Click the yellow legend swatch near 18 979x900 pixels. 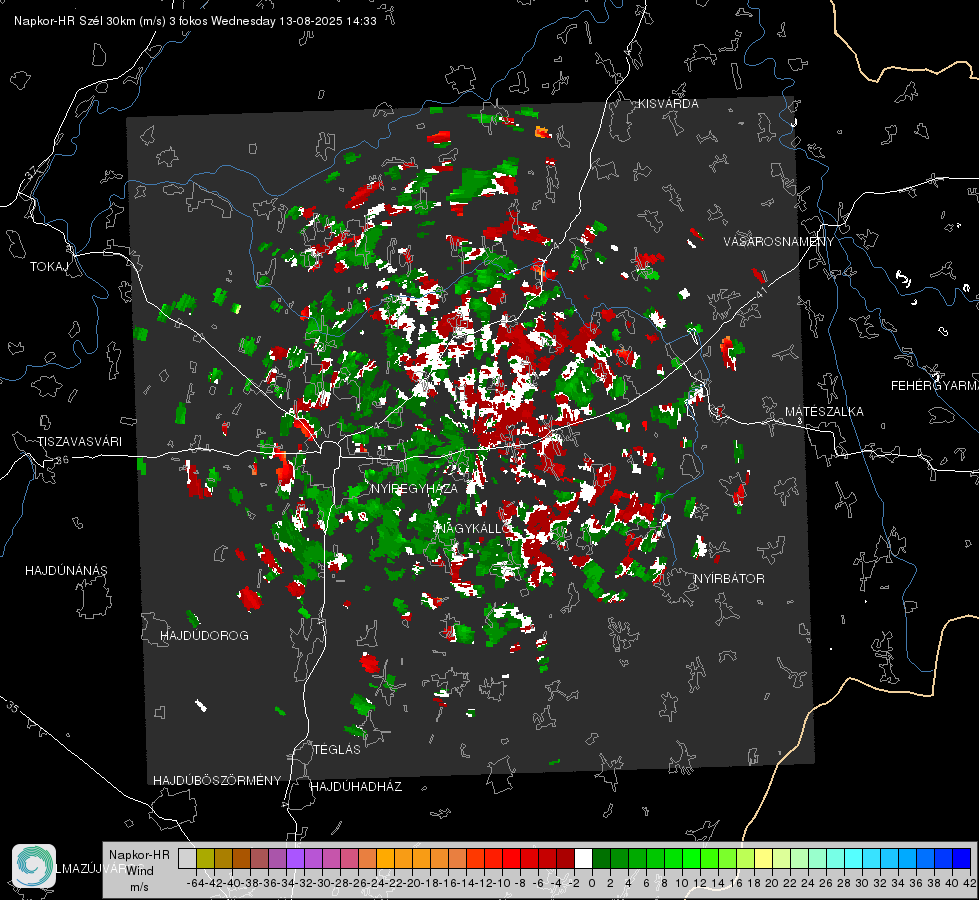coord(763,859)
